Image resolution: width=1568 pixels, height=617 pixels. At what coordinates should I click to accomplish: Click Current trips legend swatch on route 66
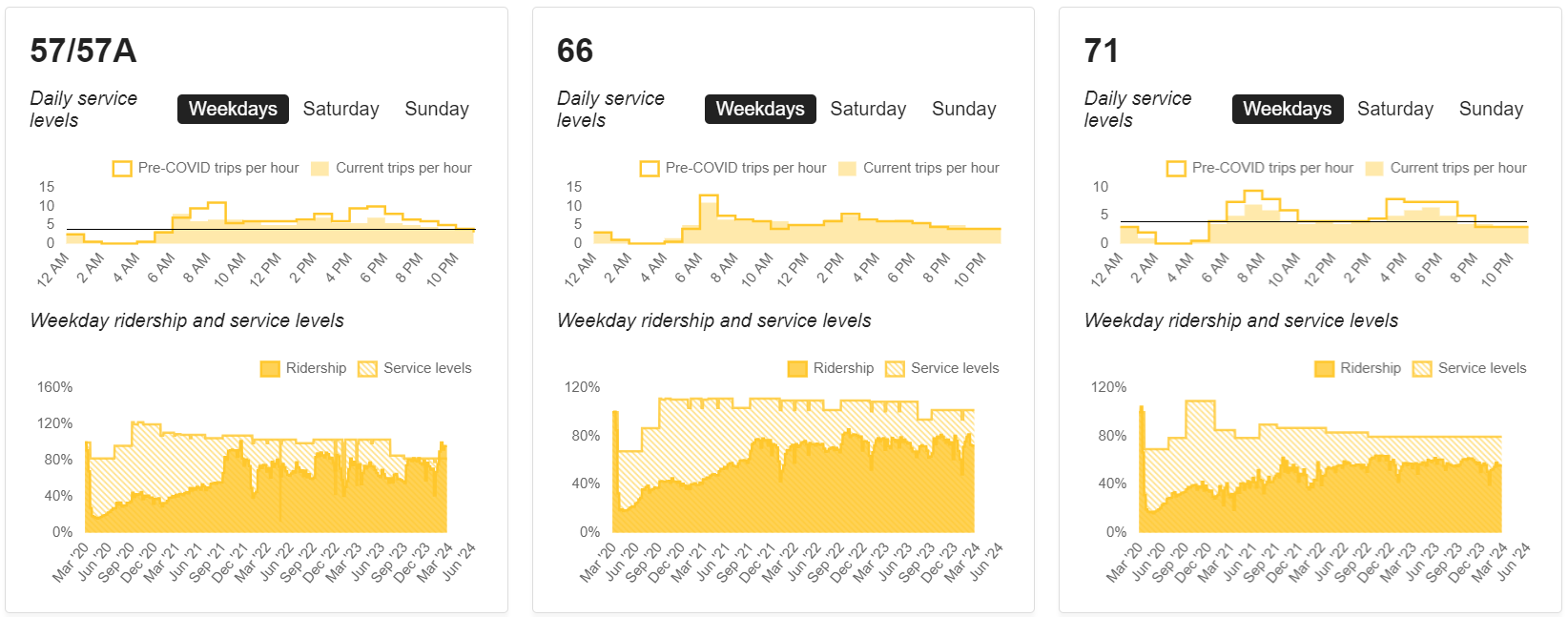(x=847, y=169)
